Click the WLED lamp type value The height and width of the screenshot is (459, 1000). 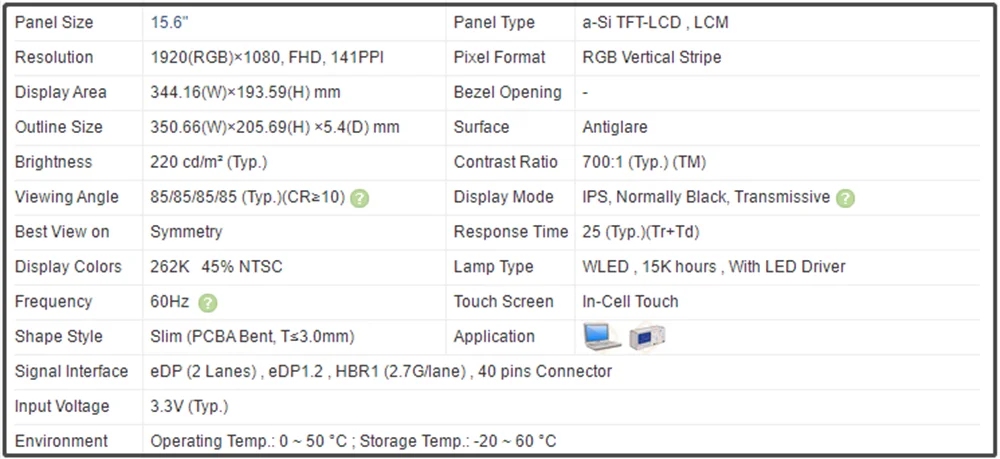(713, 267)
